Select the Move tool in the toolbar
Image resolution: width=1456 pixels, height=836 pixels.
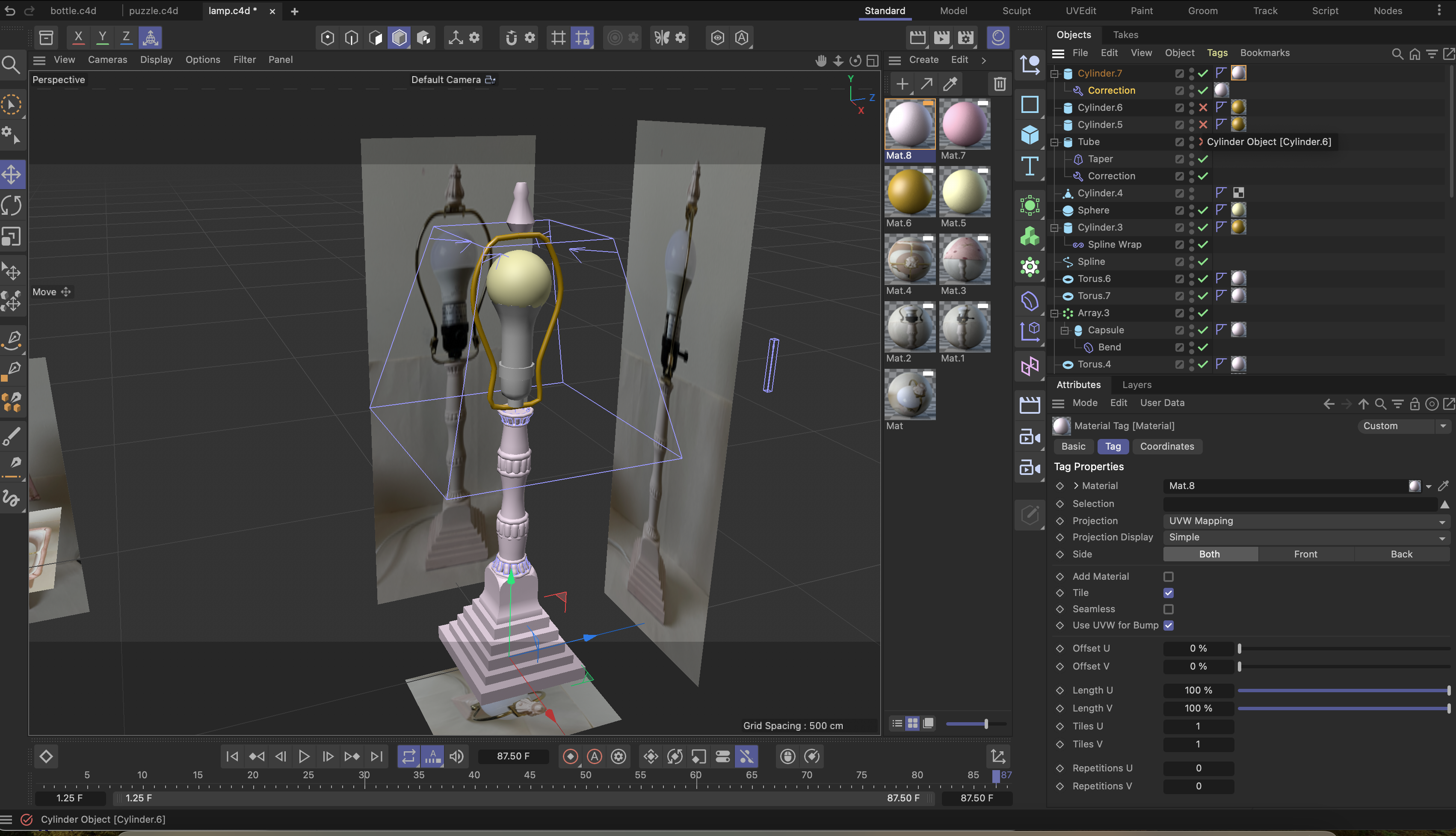[13, 175]
